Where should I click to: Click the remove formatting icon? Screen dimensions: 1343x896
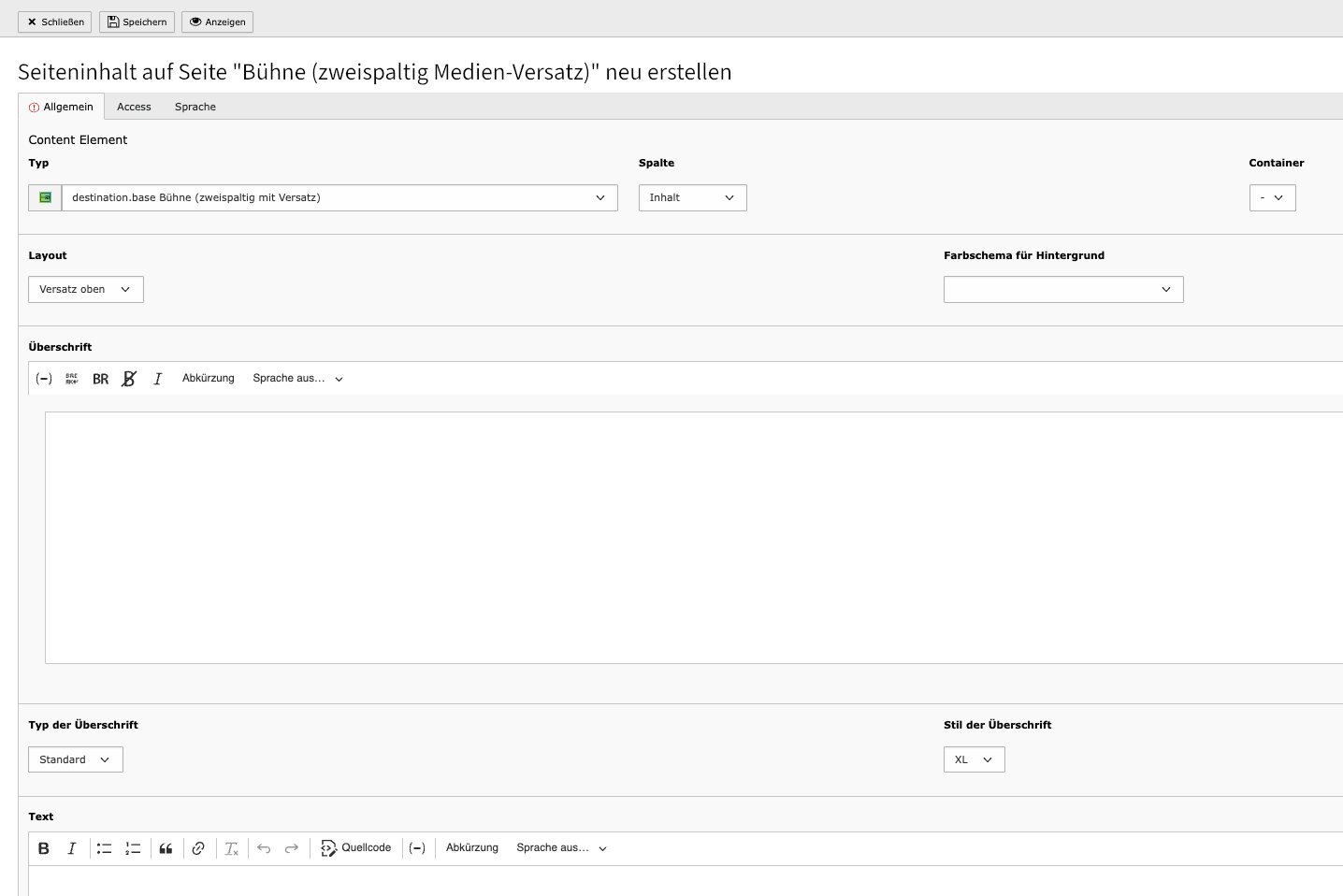point(231,848)
